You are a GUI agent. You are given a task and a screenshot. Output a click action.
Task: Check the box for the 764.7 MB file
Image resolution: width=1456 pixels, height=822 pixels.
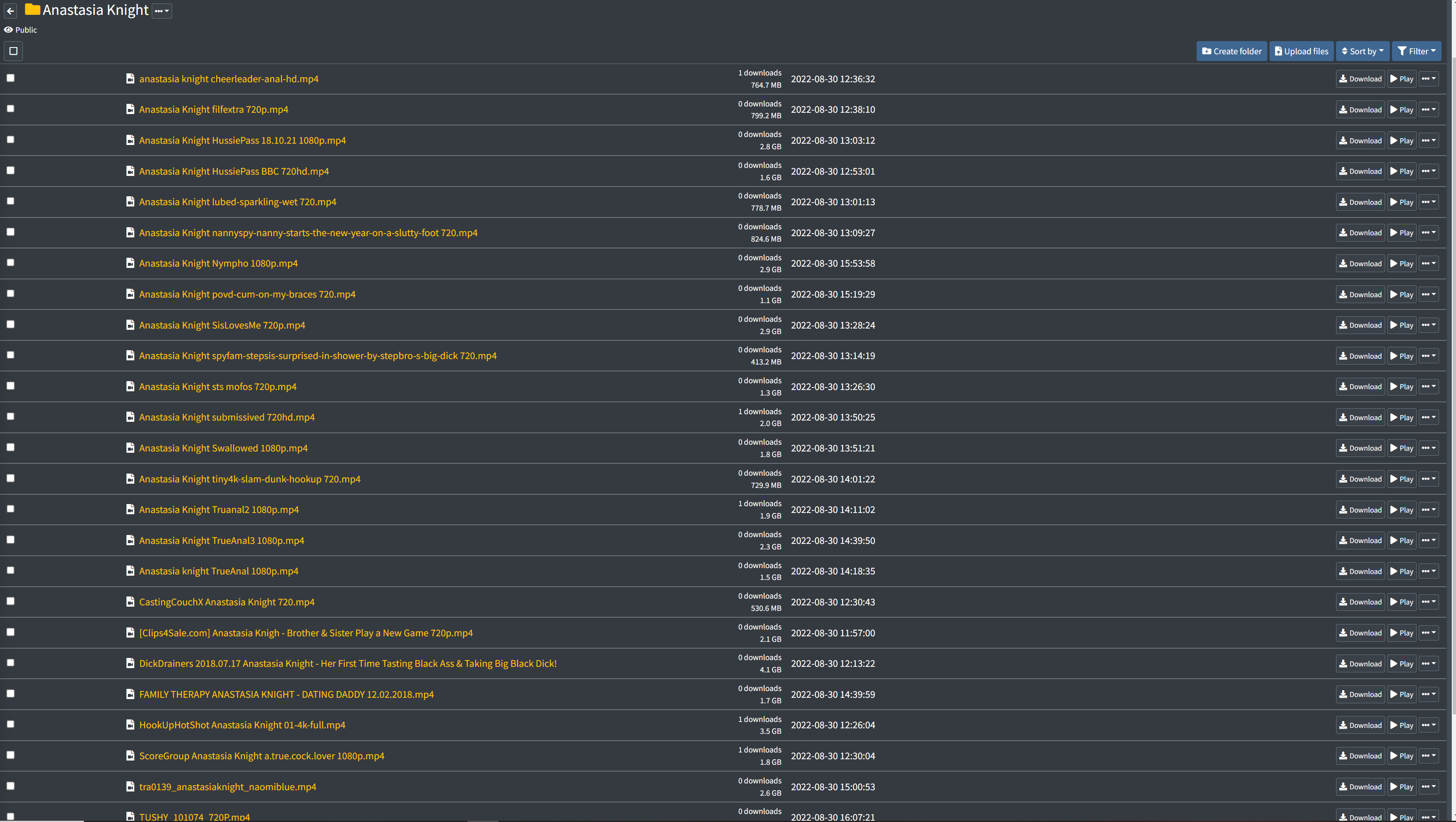[10, 78]
